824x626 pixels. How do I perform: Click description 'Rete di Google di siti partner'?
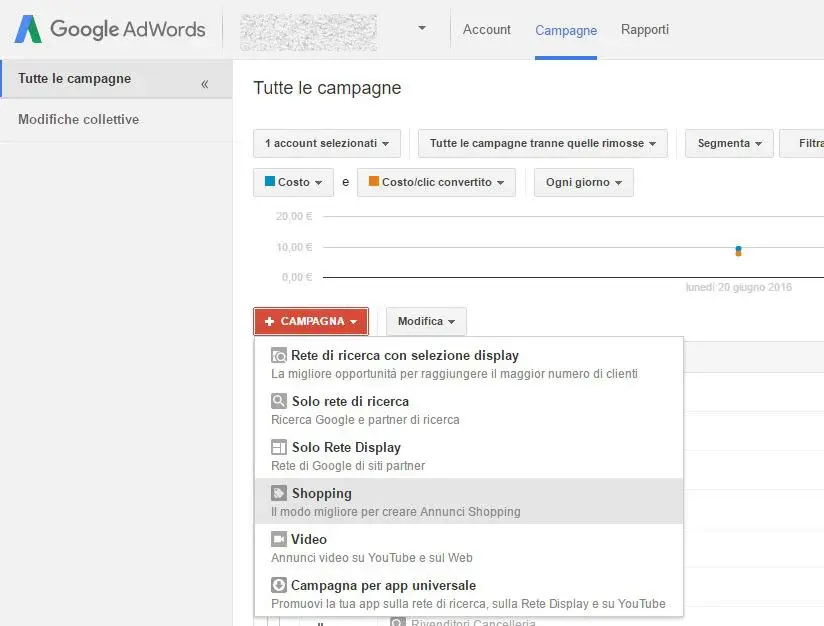point(348,466)
